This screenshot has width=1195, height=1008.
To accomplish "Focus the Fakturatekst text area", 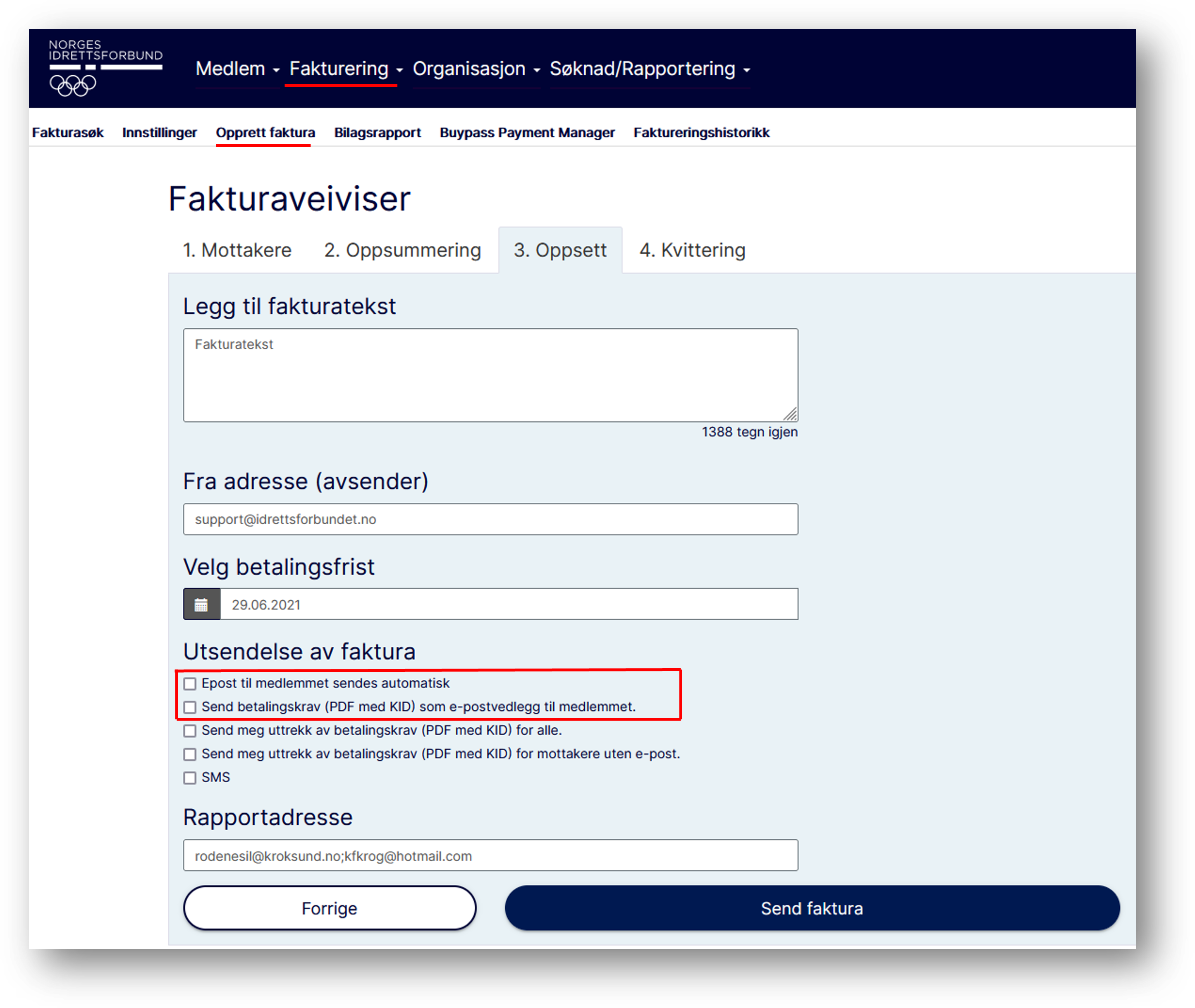I will tap(490, 375).
